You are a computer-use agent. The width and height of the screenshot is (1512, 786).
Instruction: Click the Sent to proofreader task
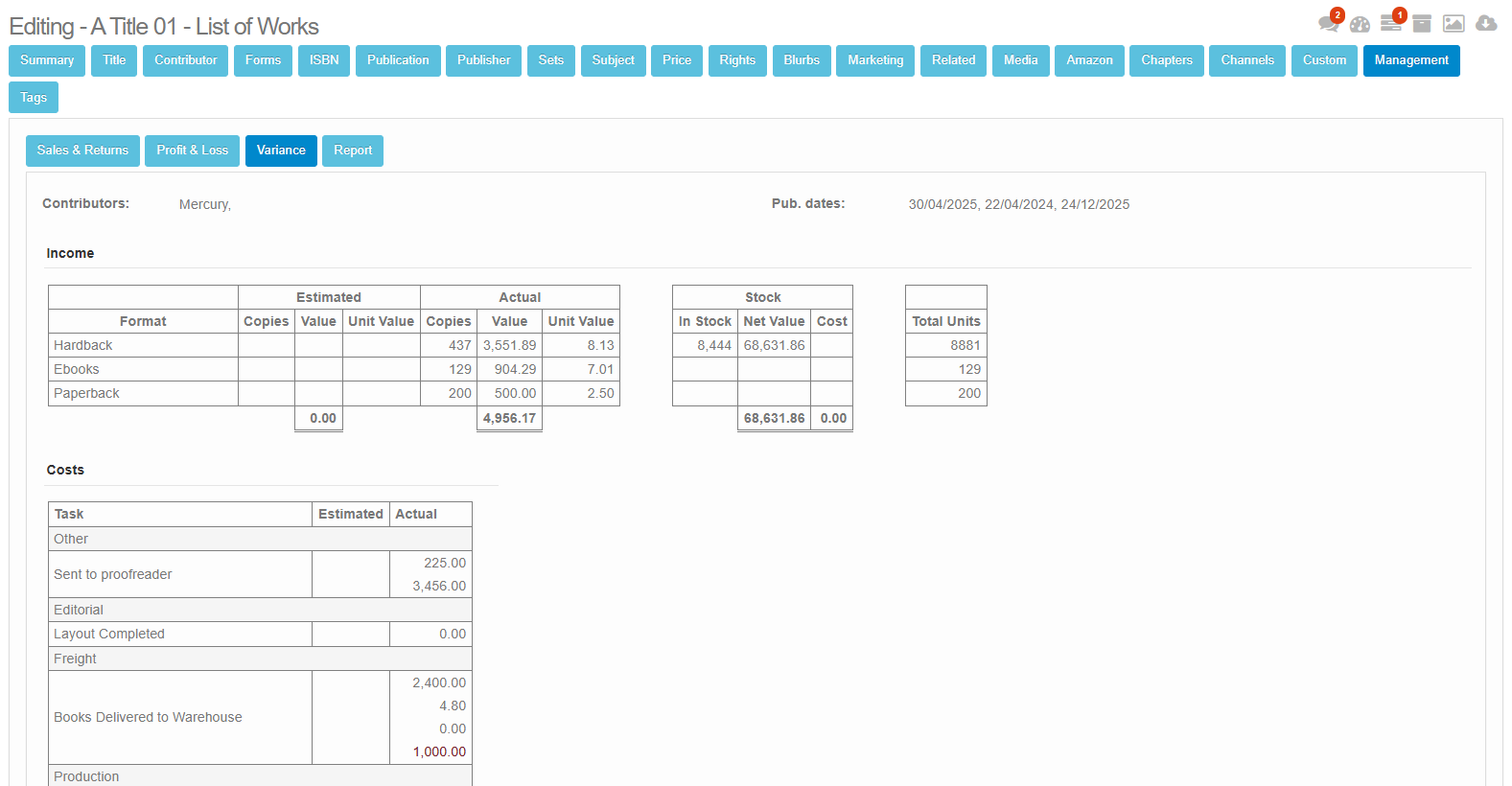113,574
